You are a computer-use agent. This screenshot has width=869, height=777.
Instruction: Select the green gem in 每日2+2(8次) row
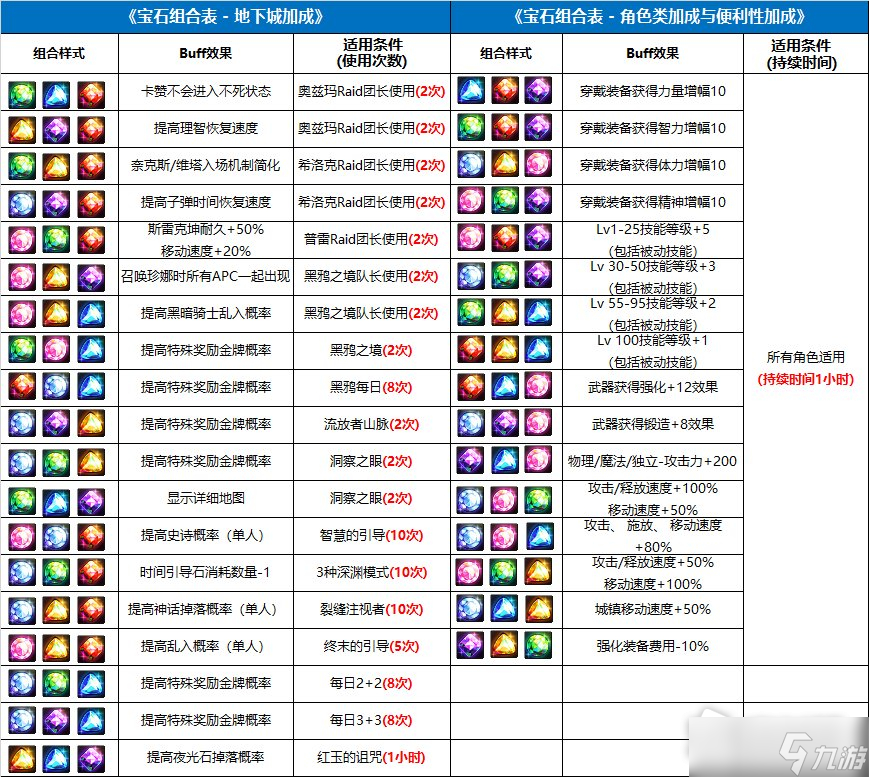click(x=57, y=683)
